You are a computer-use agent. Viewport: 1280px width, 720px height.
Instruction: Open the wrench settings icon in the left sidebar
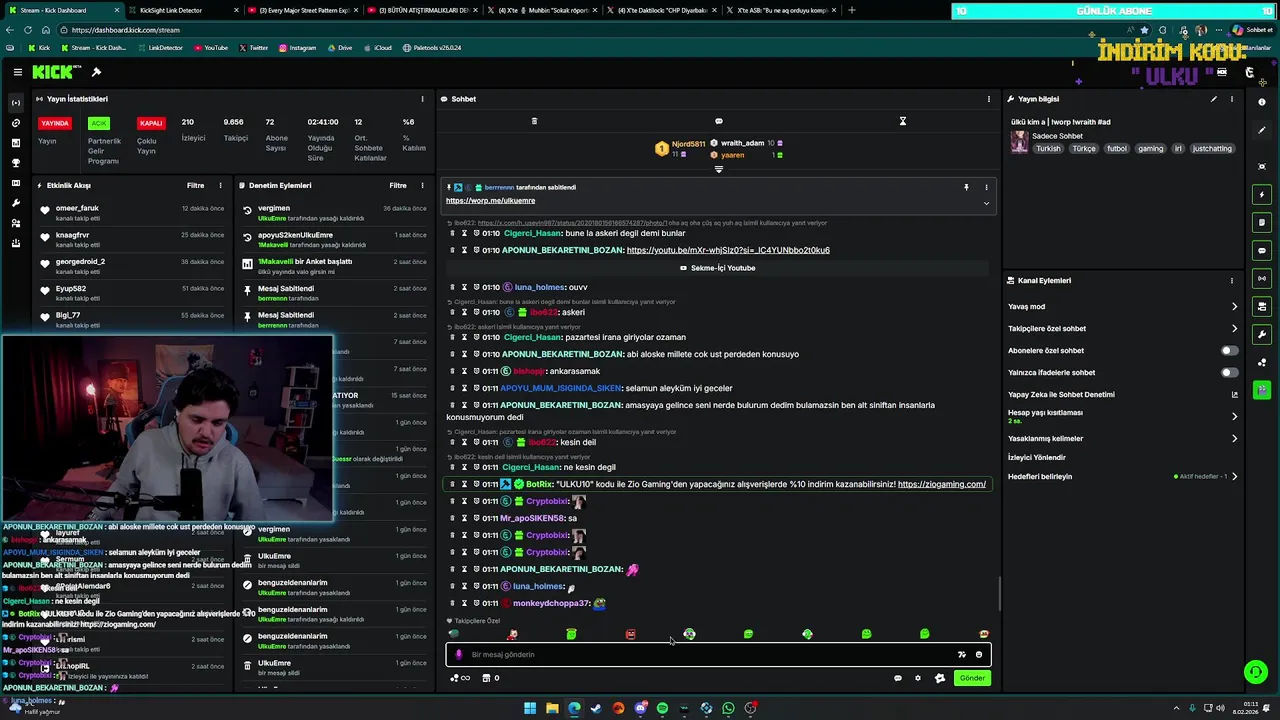(15, 203)
